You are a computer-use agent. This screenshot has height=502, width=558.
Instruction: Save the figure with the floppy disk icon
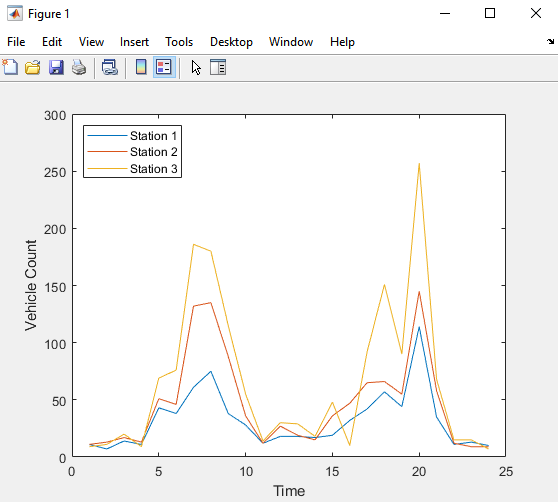pyautogui.click(x=56, y=67)
